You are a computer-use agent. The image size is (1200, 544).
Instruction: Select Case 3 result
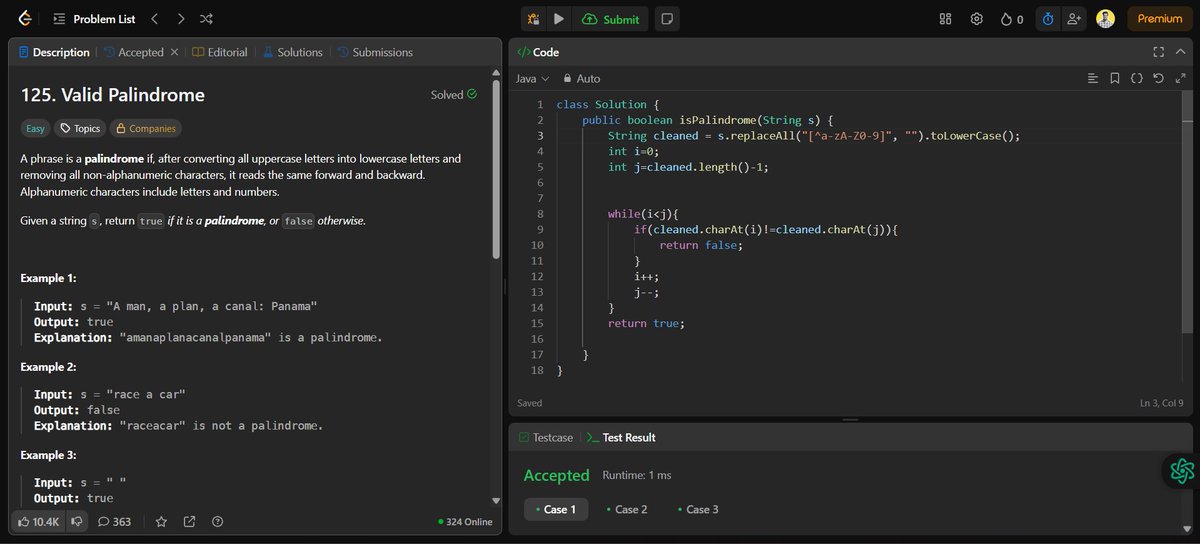698,509
